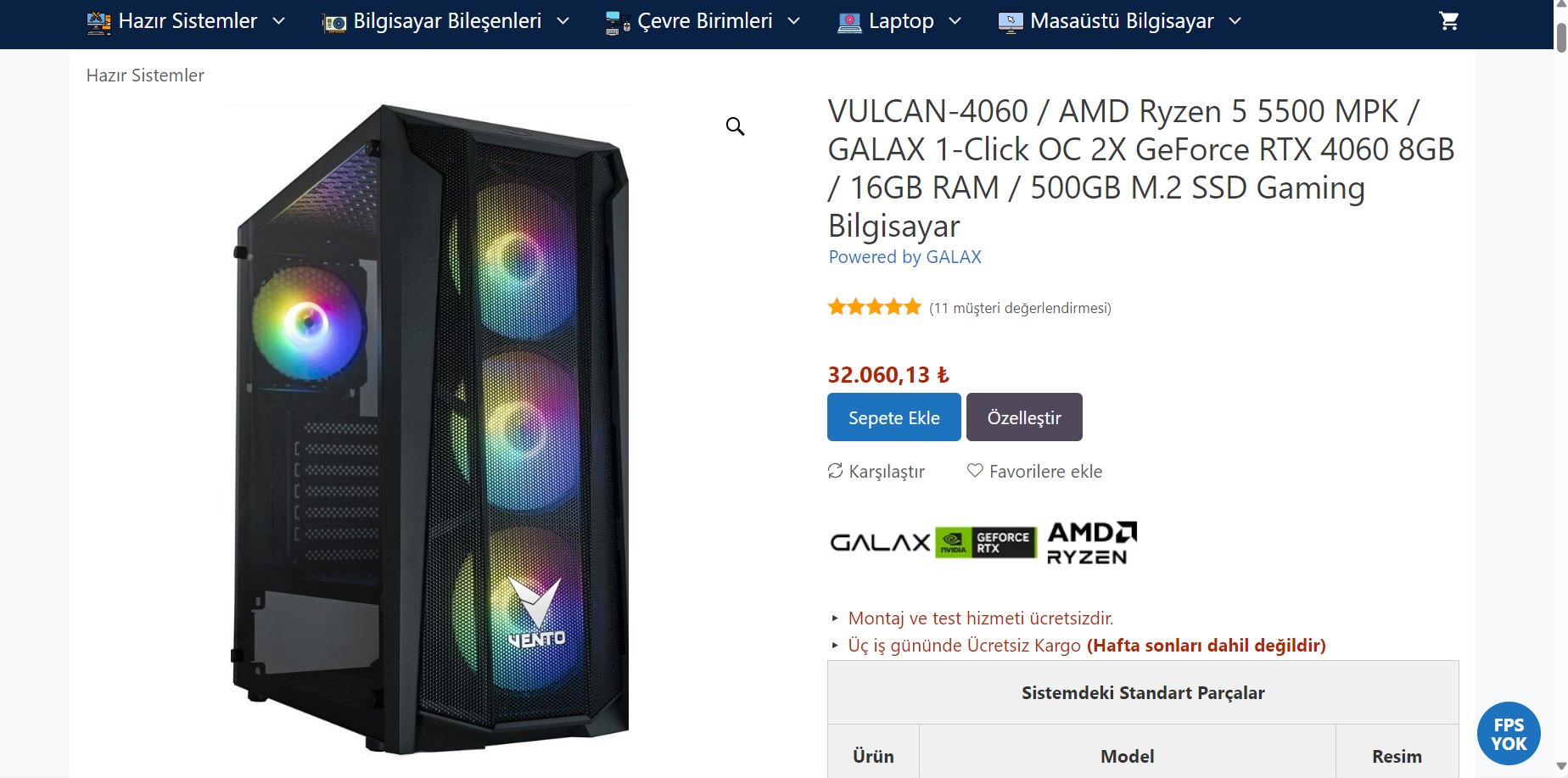Open the Çevre Birimleri menu
Screen dimensions: 1568x778
coord(704,21)
